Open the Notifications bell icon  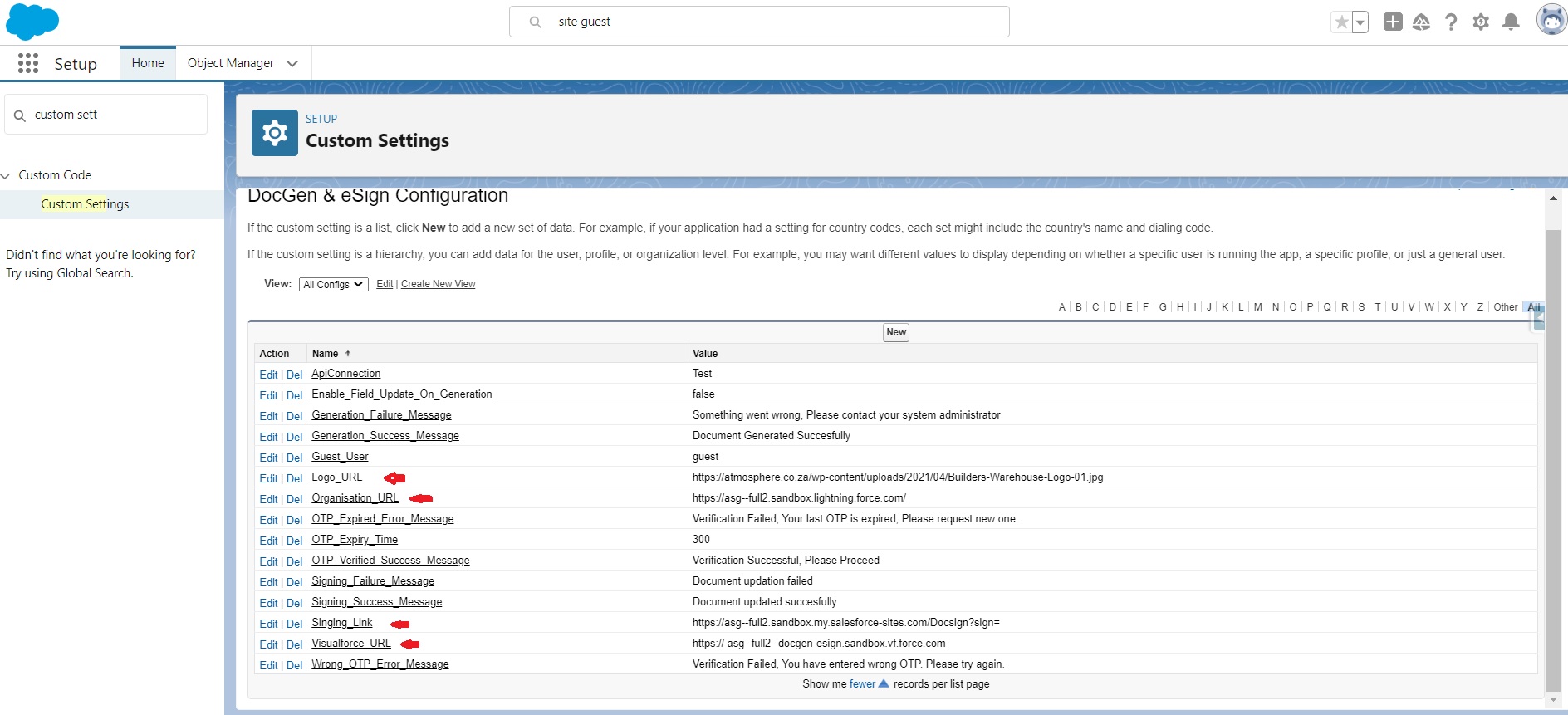click(1511, 22)
